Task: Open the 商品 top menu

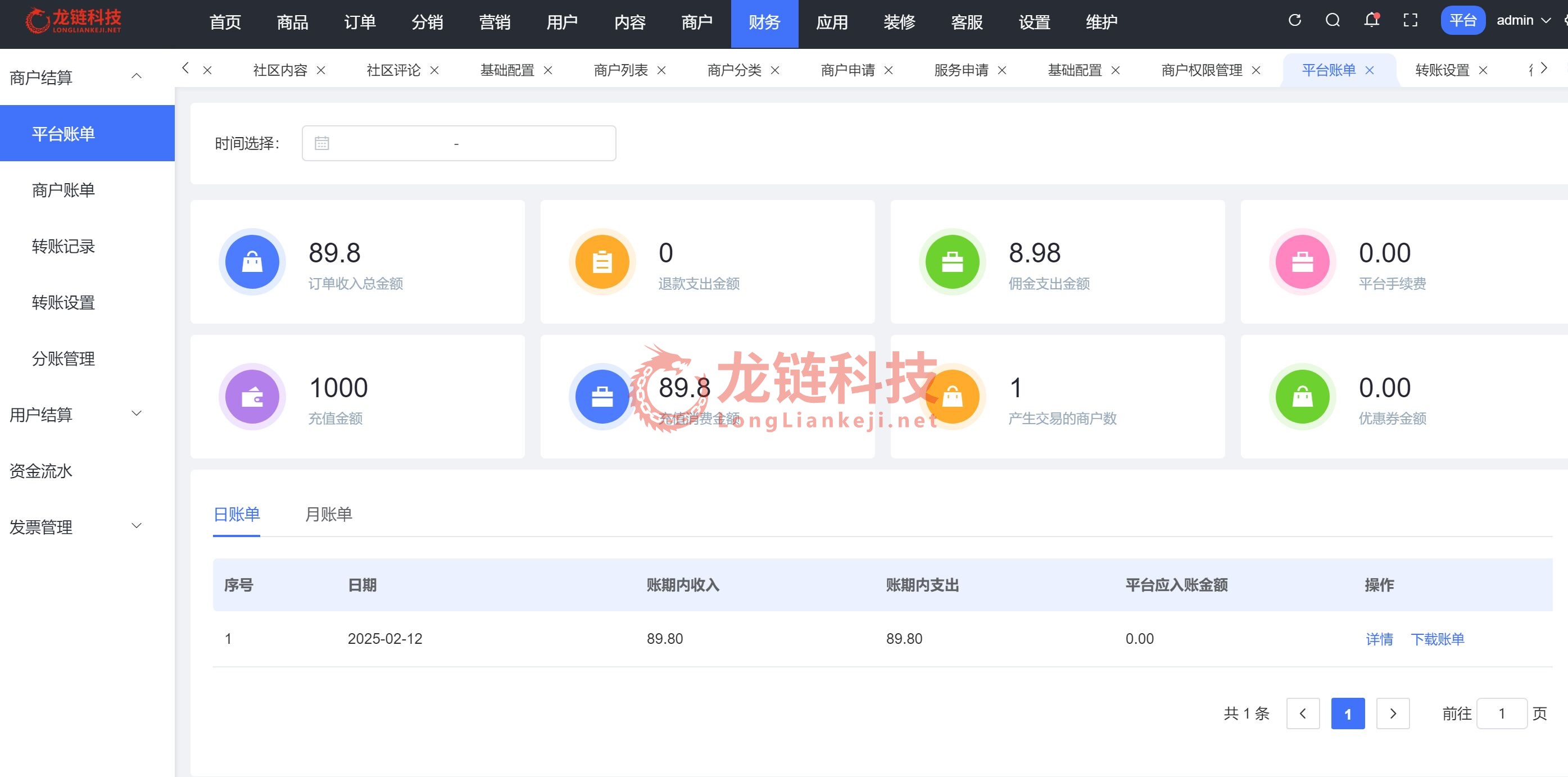Action: [x=293, y=23]
